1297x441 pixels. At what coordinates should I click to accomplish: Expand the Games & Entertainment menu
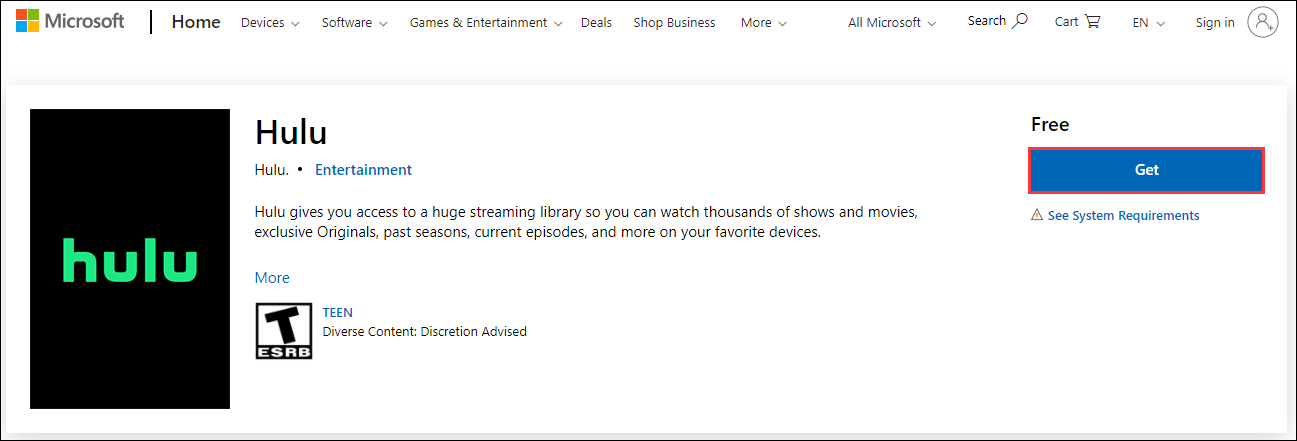coord(486,22)
